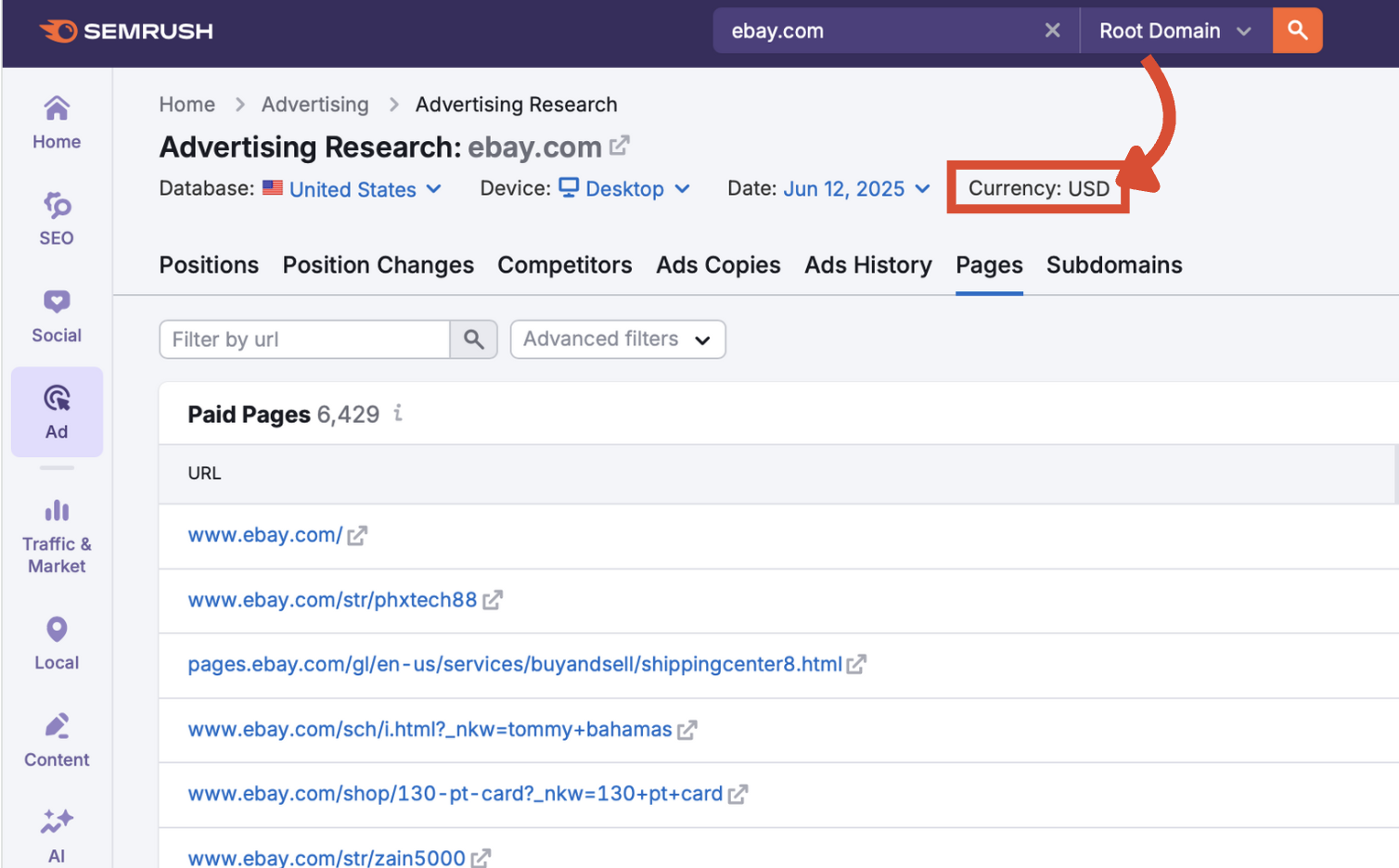Expand the Root Domain dropdown

pos(1174,31)
